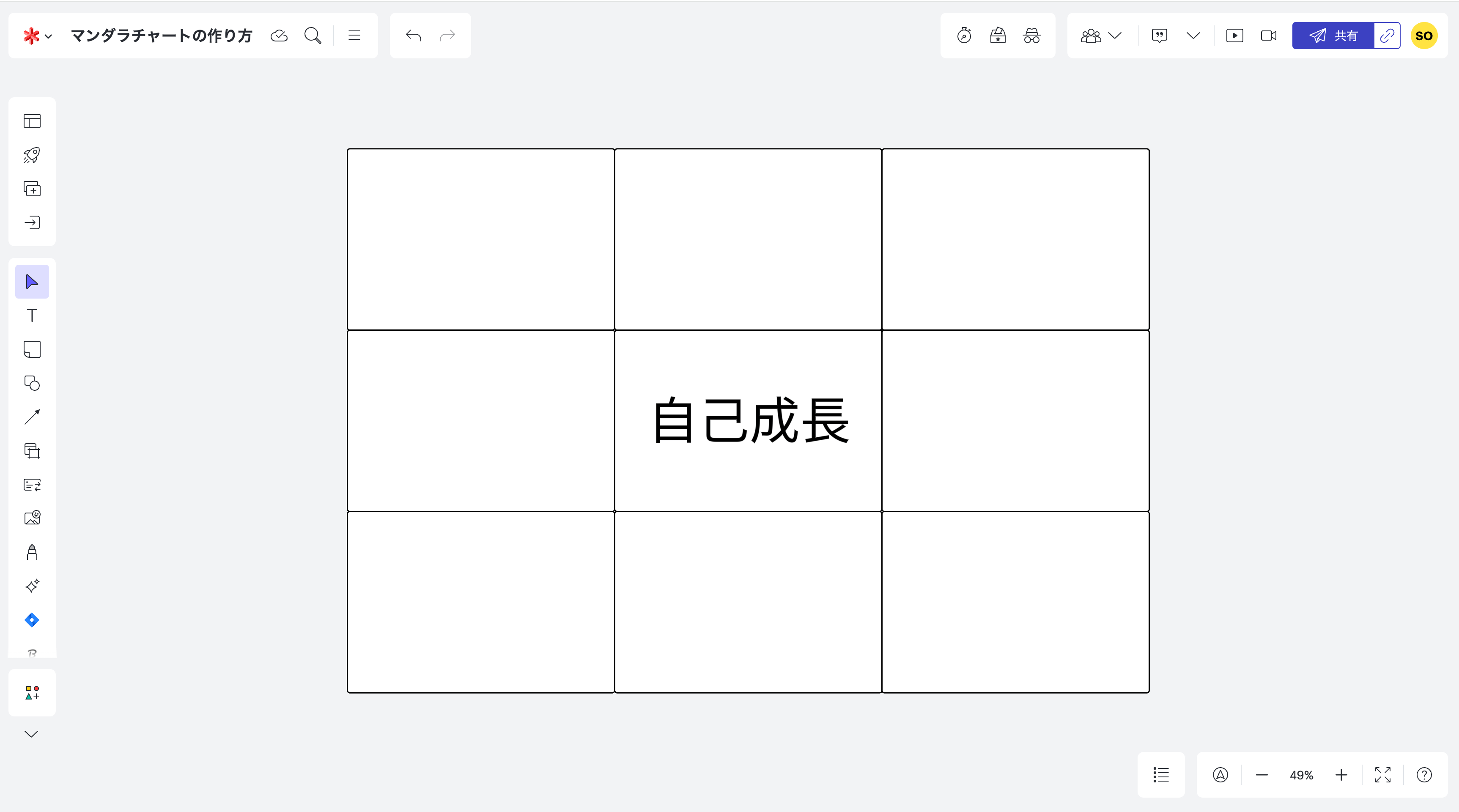Open the shapes tool
The width and height of the screenshot is (1459, 812).
33,383
